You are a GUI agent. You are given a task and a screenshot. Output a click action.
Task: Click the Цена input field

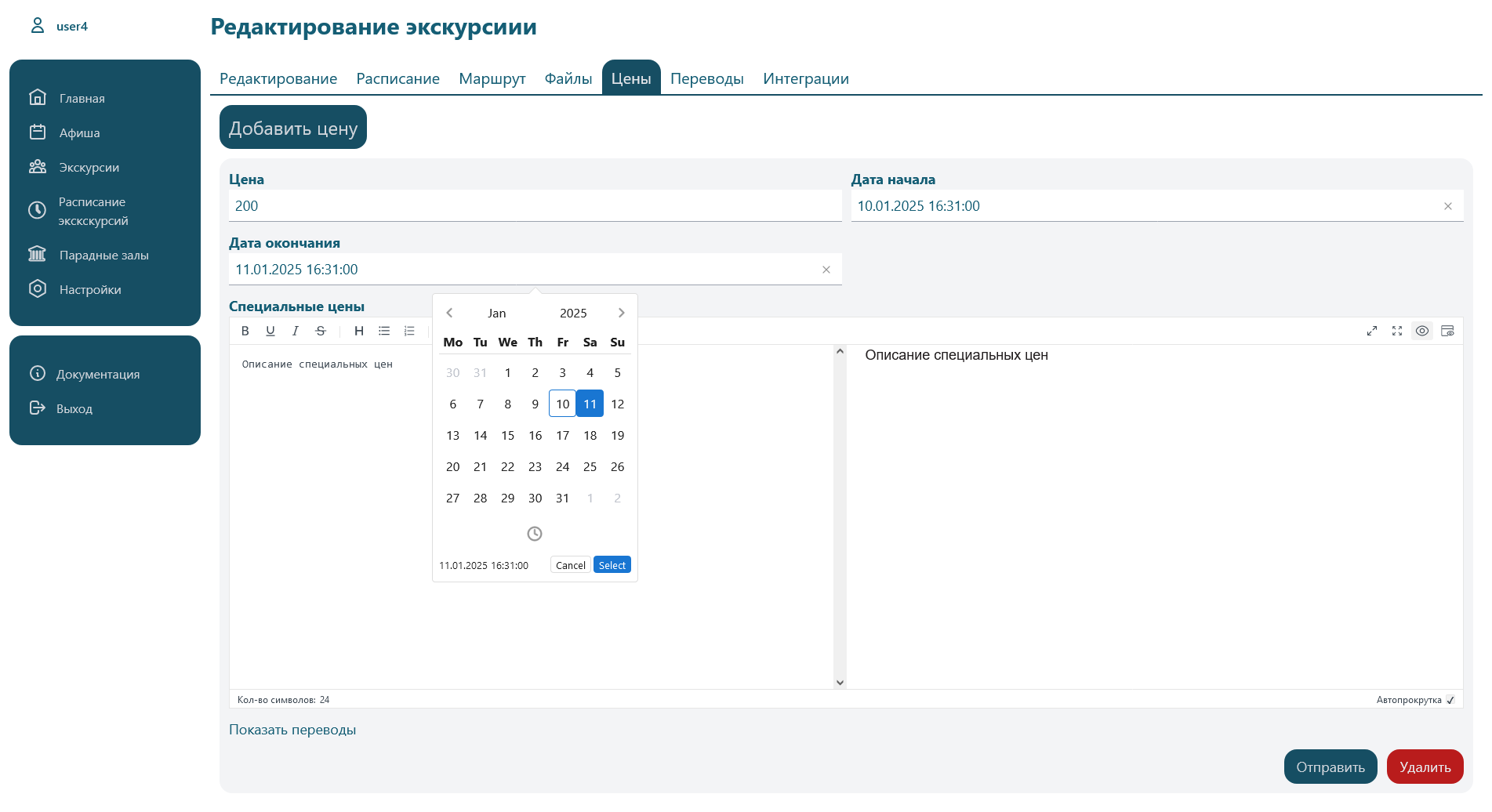tap(535, 206)
